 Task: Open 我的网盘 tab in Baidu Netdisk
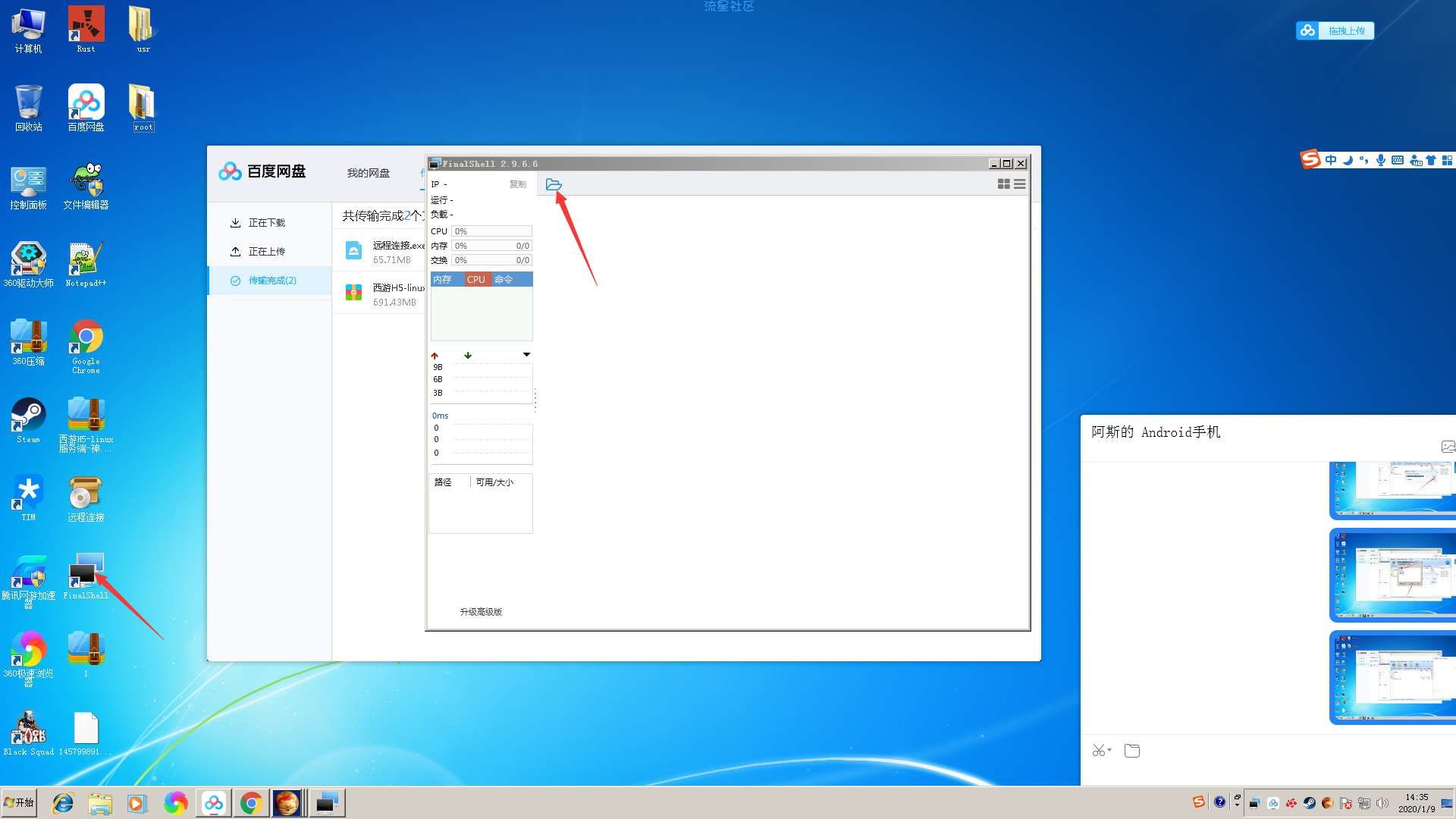click(x=369, y=173)
